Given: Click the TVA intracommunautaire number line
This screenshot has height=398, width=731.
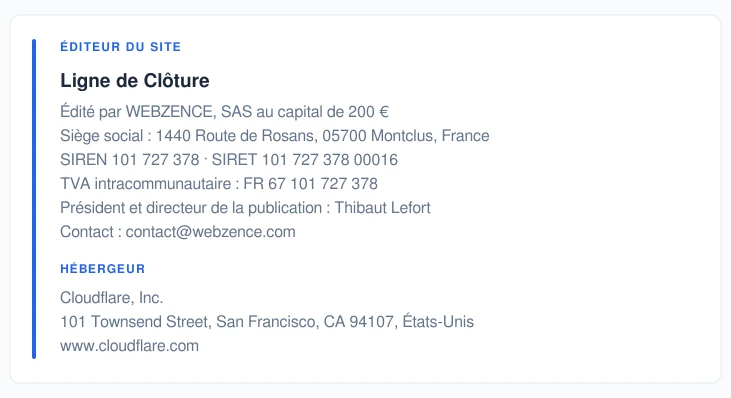Looking at the screenshot, I should 219,184.
